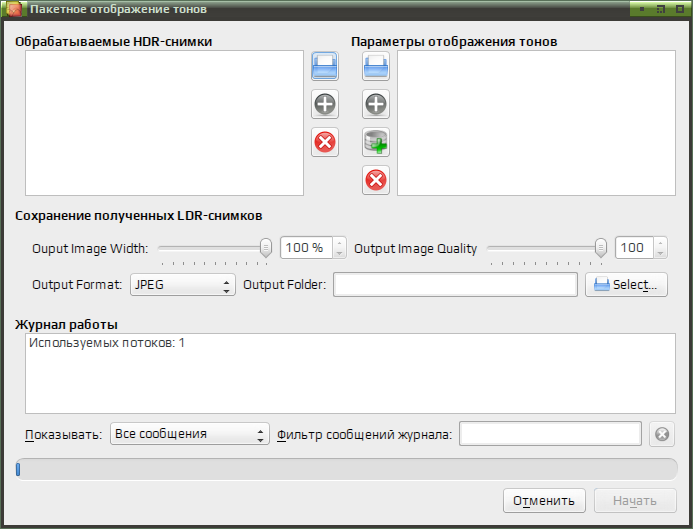Open the Output Format JPEG dropdown

pyautogui.click(x=183, y=285)
